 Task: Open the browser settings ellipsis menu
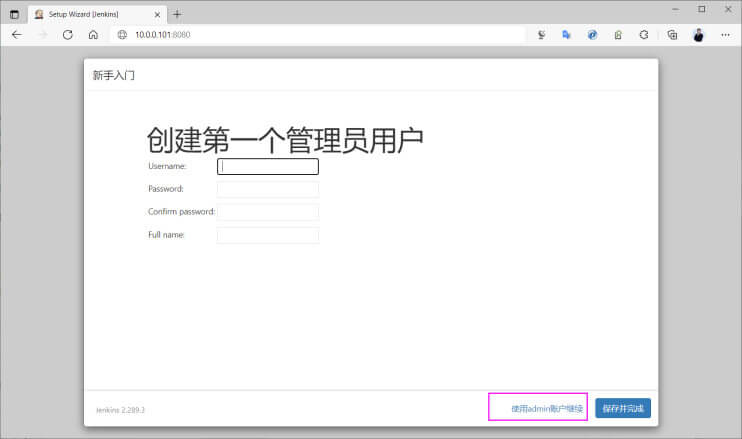(725, 35)
